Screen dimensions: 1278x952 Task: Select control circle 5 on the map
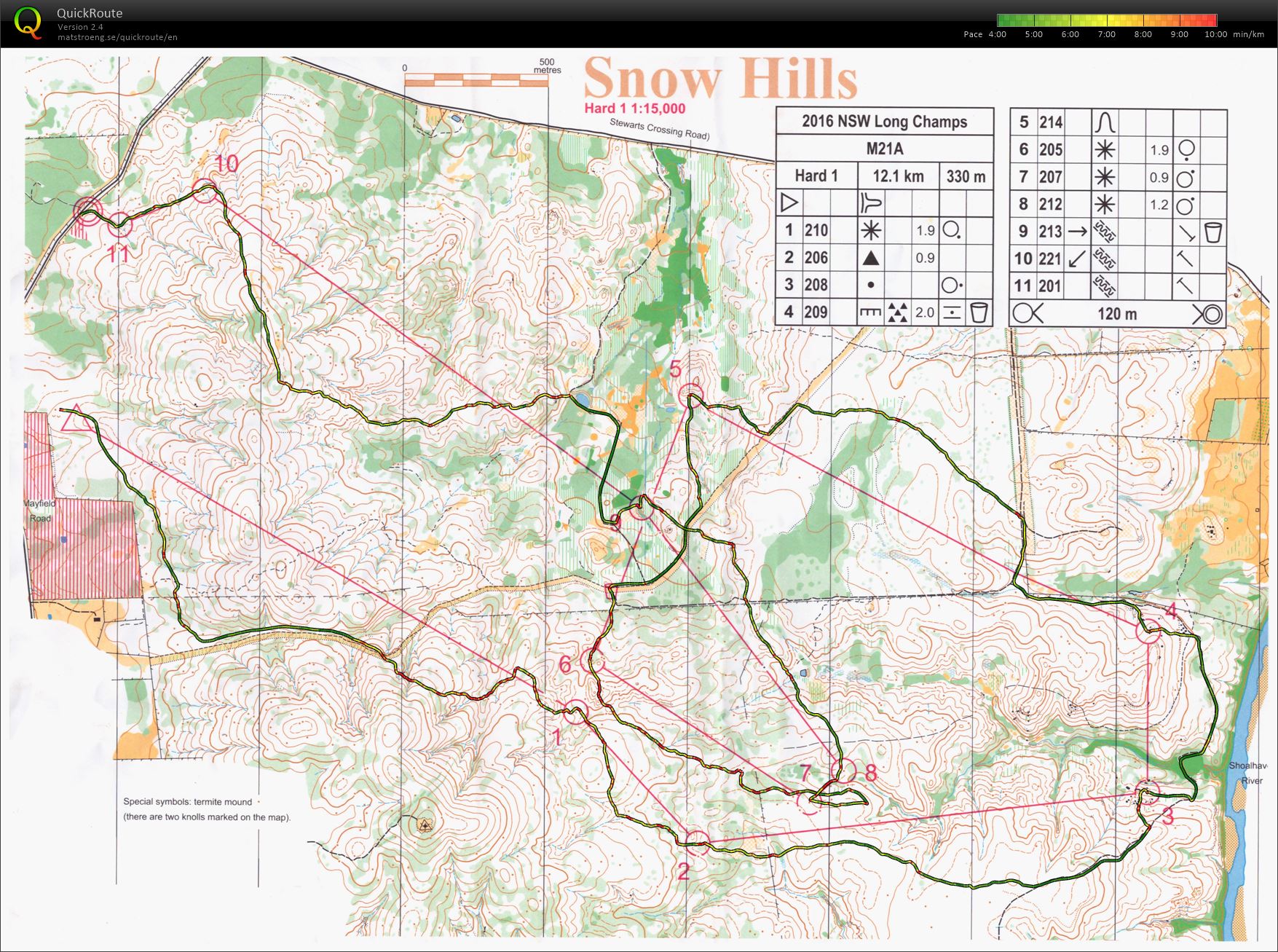[x=690, y=397]
